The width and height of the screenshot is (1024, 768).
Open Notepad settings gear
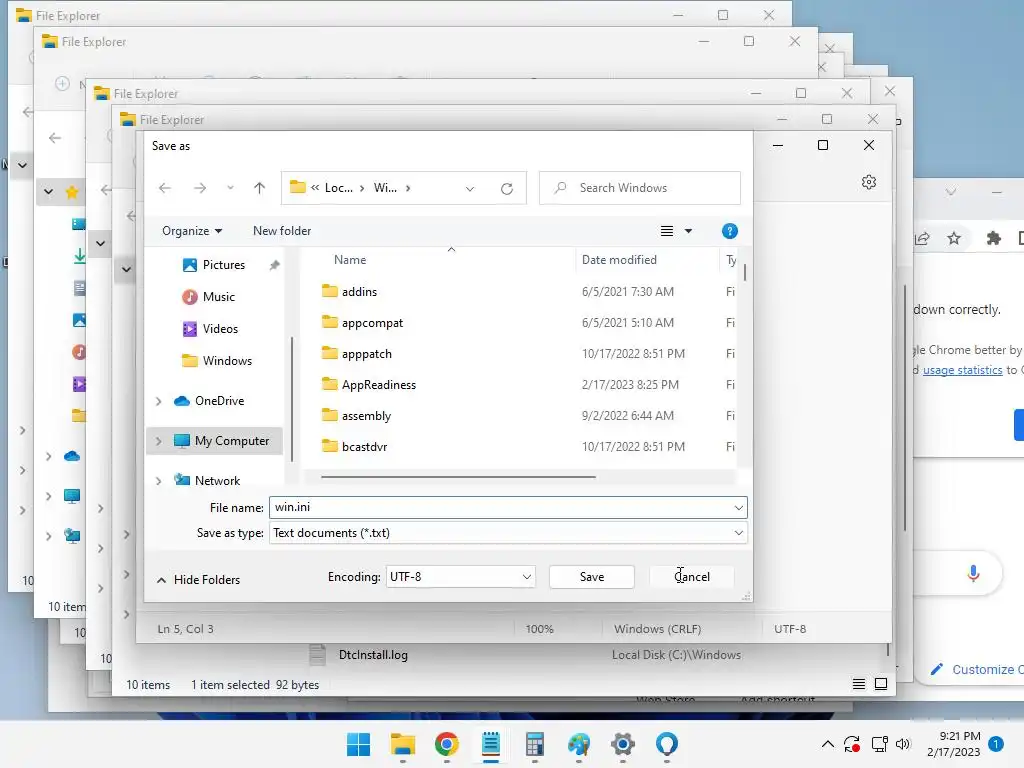coord(869,182)
